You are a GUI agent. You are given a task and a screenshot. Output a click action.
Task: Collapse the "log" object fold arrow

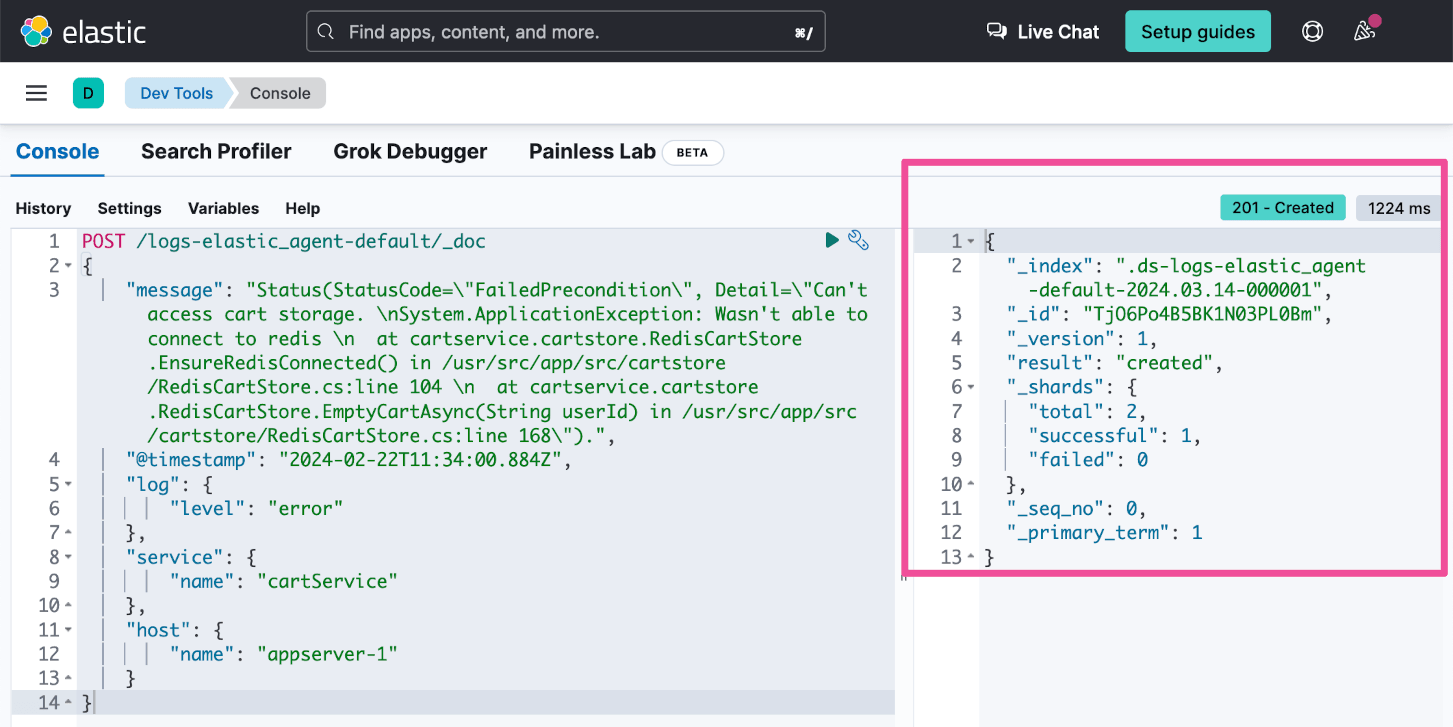[68, 484]
